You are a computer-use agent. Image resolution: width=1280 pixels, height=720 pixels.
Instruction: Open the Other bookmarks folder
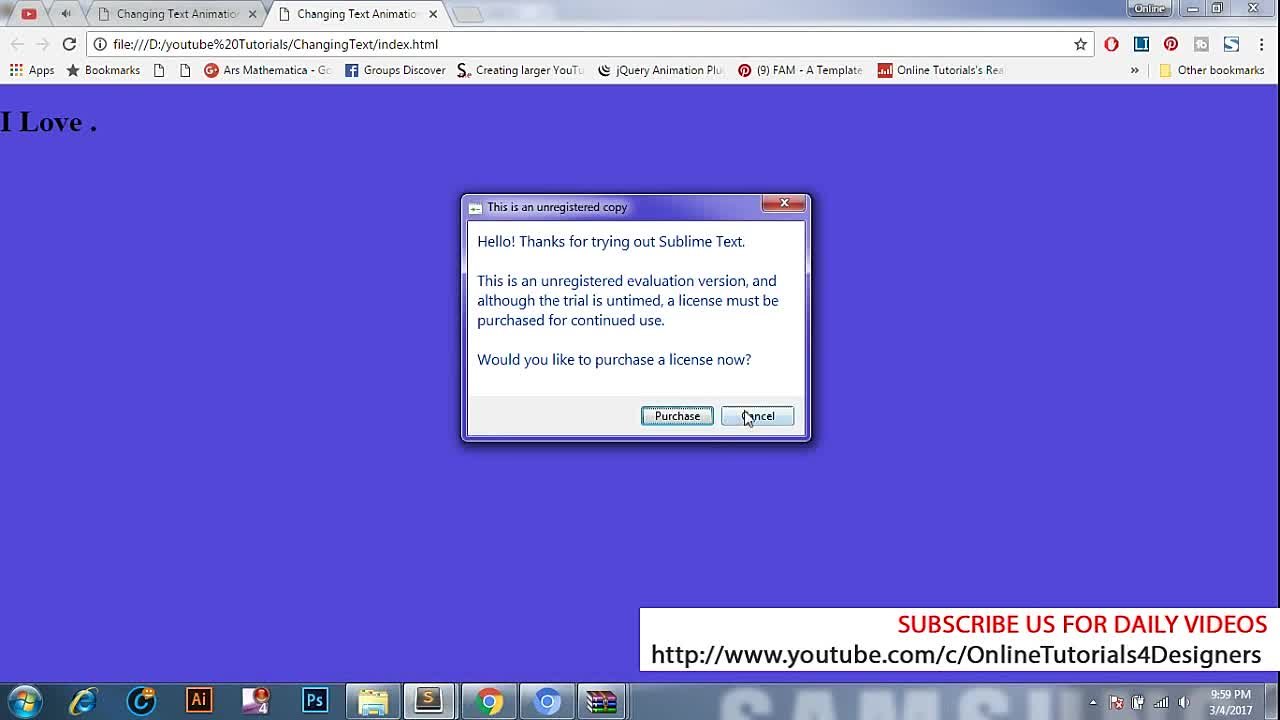pyautogui.click(x=1211, y=70)
